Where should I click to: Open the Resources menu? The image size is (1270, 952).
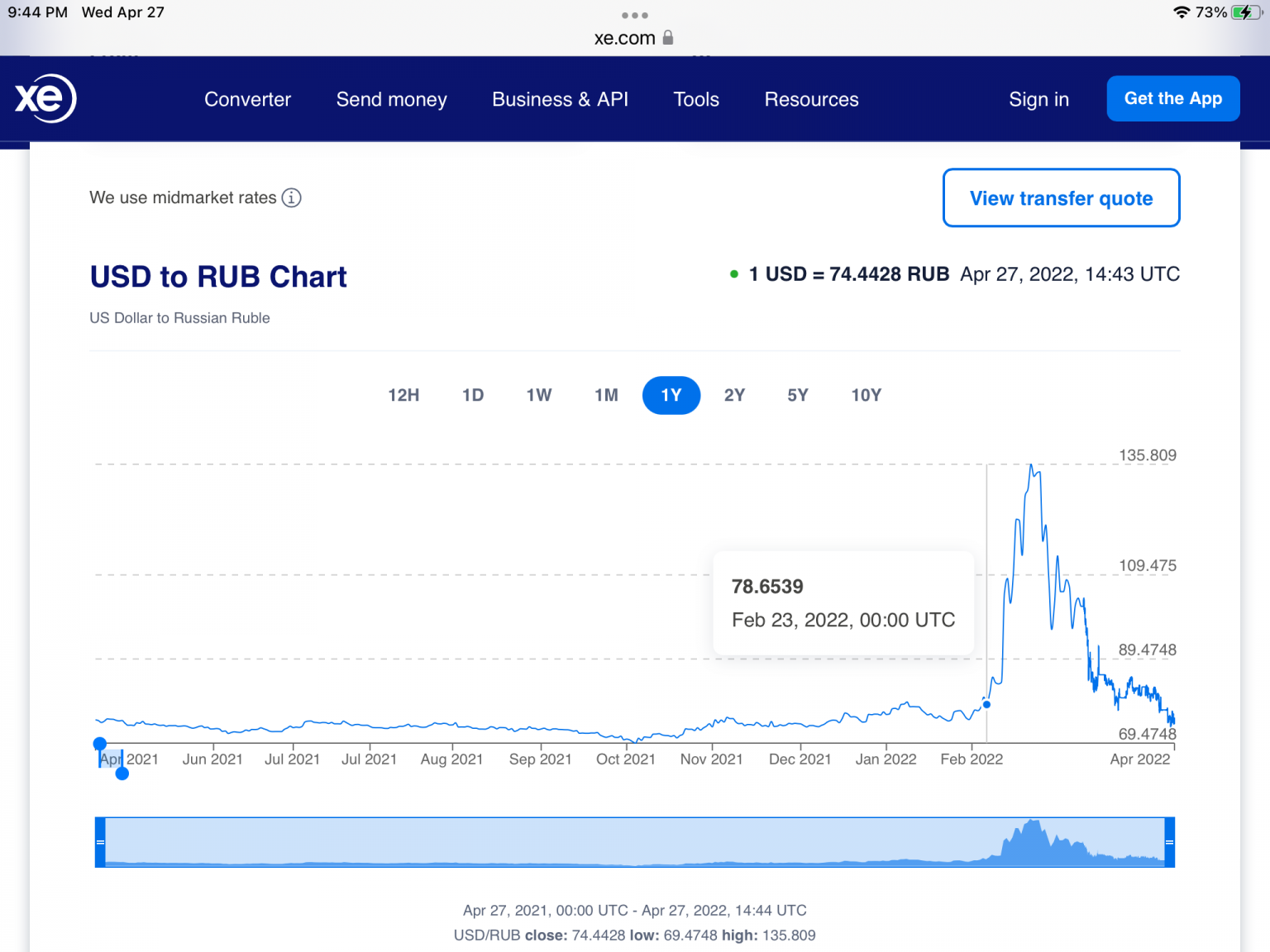812,99
